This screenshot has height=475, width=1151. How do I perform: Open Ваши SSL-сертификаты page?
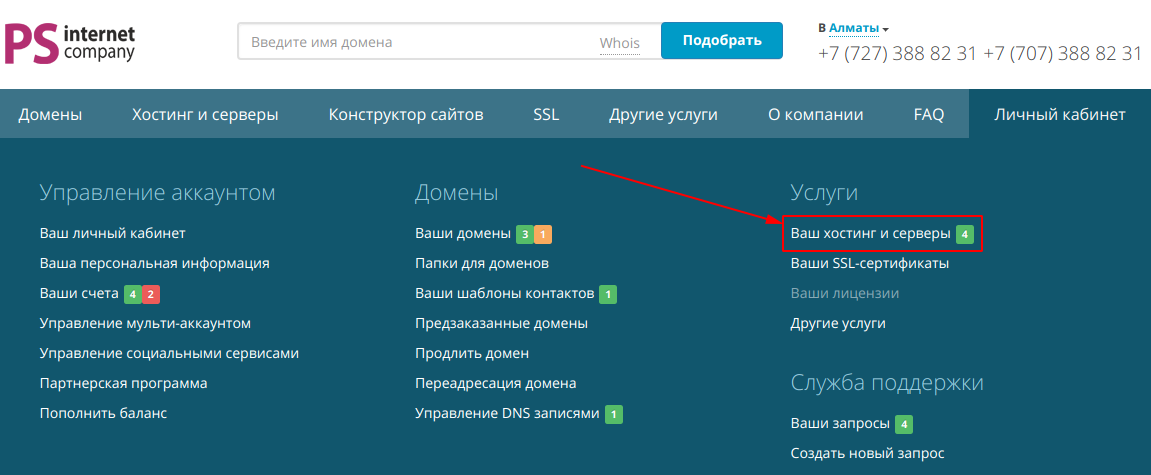(869, 264)
